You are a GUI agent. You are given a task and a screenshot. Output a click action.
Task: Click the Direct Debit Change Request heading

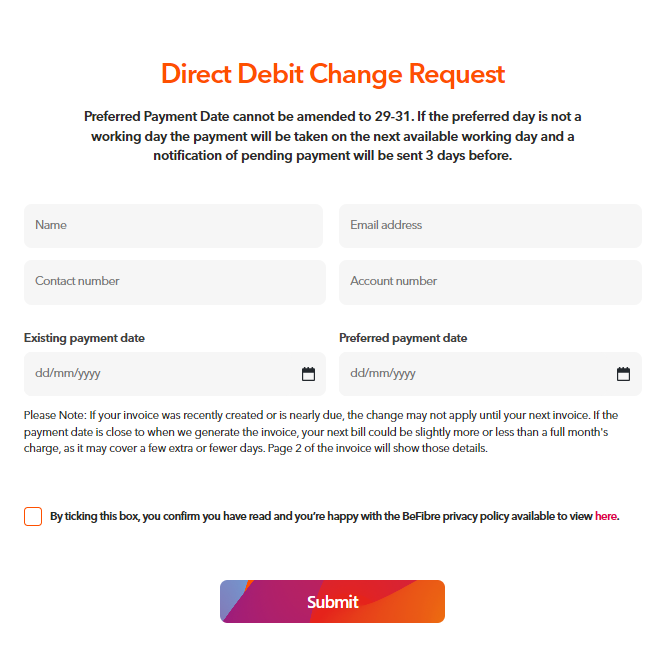(x=333, y=74)
